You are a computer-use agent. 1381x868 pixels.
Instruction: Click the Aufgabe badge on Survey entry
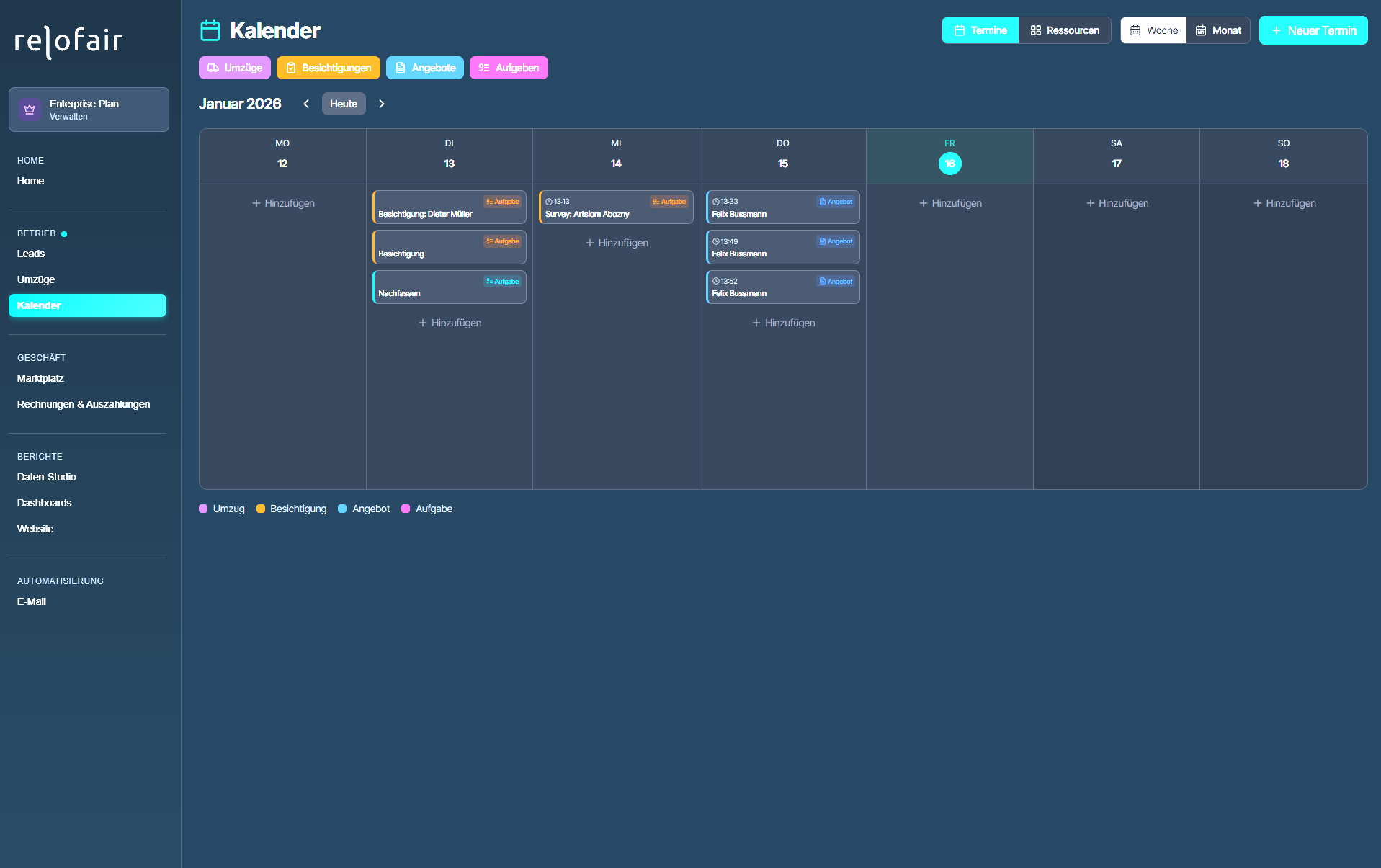pyautogui.click(x=669, y=202)
